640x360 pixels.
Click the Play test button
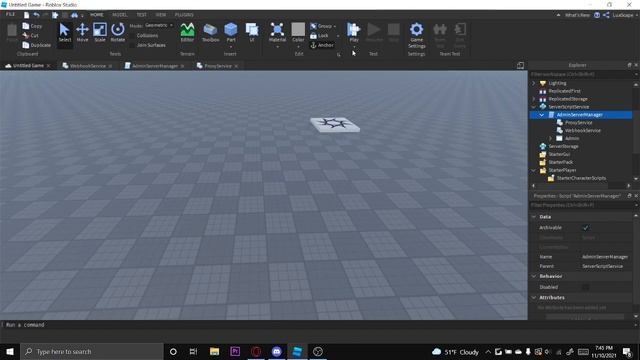[353, 32]
